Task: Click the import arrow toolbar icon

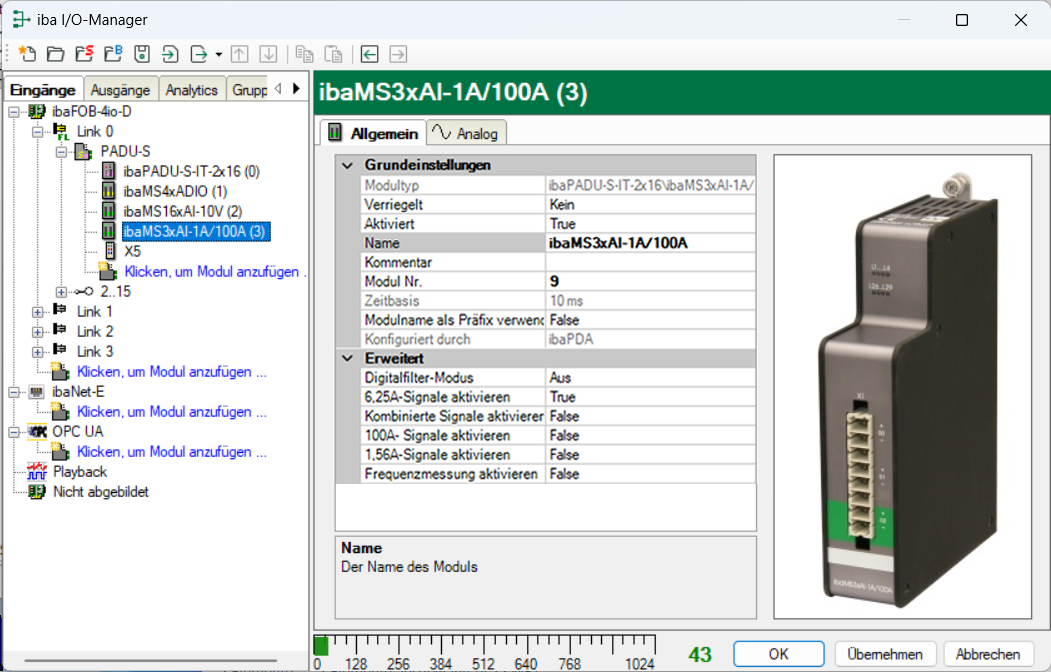Action: [x=171, y=54]
